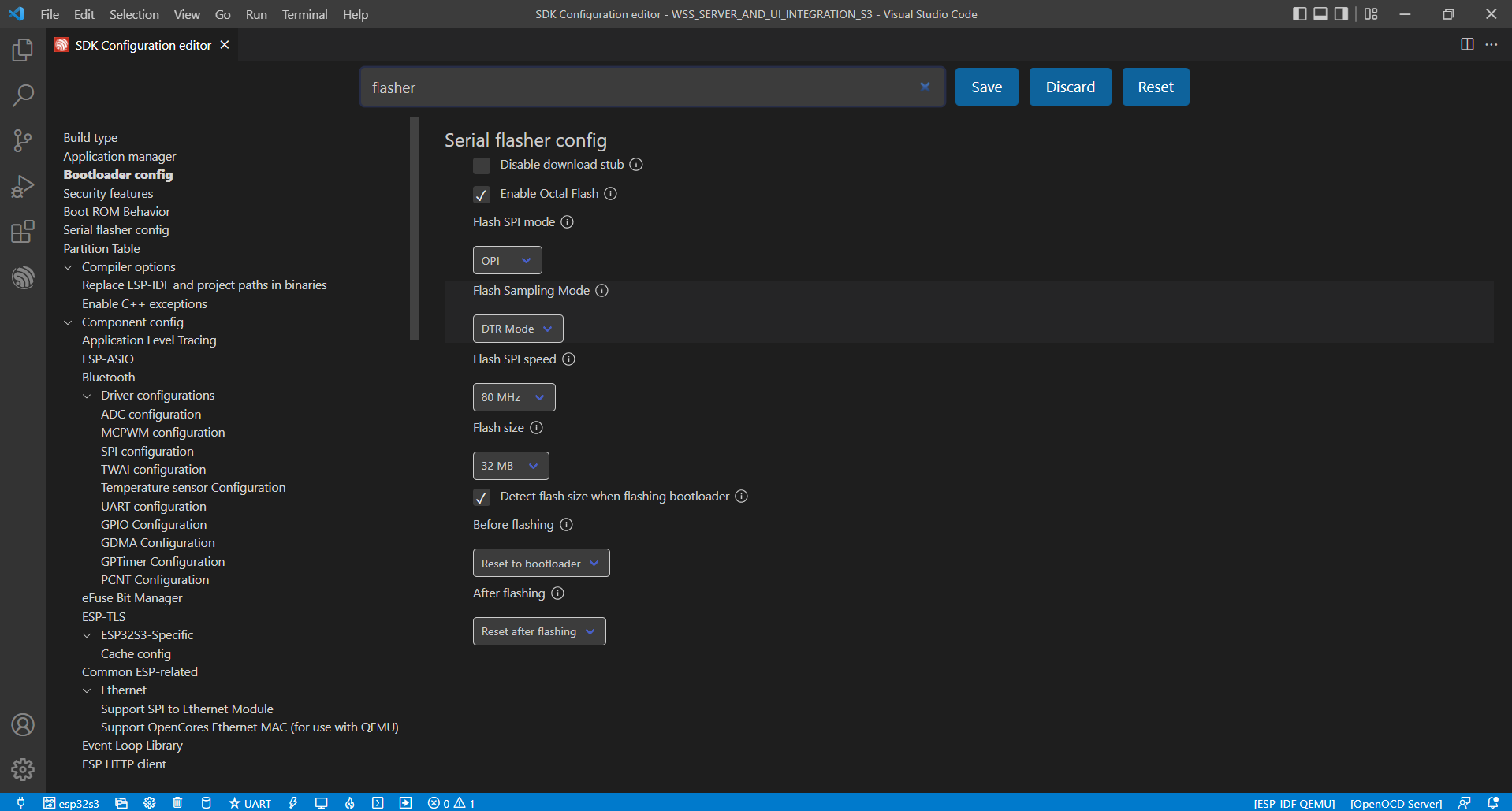
Task: Open Run and Debug view
Action: point(23,187)
